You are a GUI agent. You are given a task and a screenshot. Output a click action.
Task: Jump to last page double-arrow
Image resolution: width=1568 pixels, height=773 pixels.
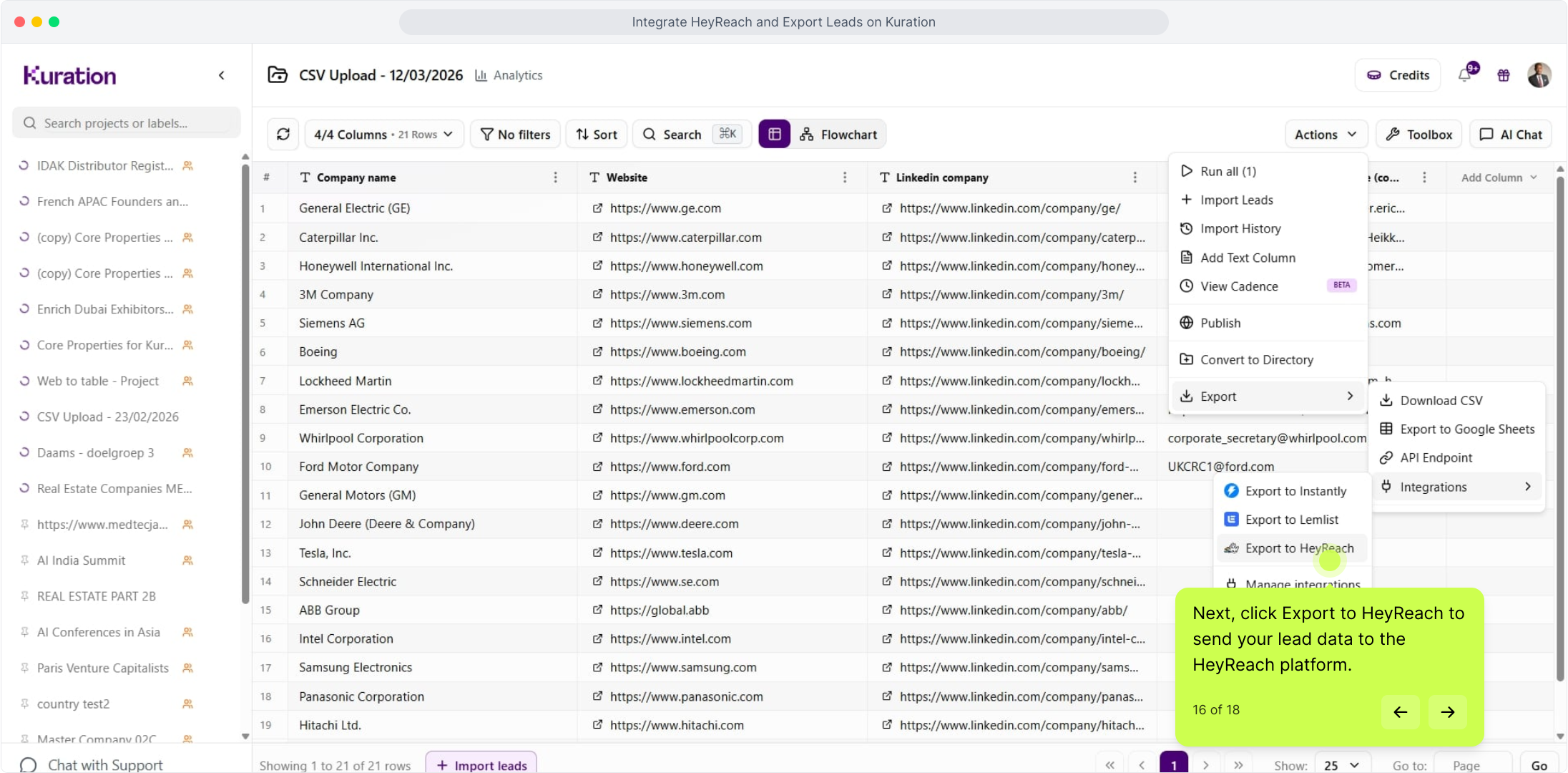1238,765
